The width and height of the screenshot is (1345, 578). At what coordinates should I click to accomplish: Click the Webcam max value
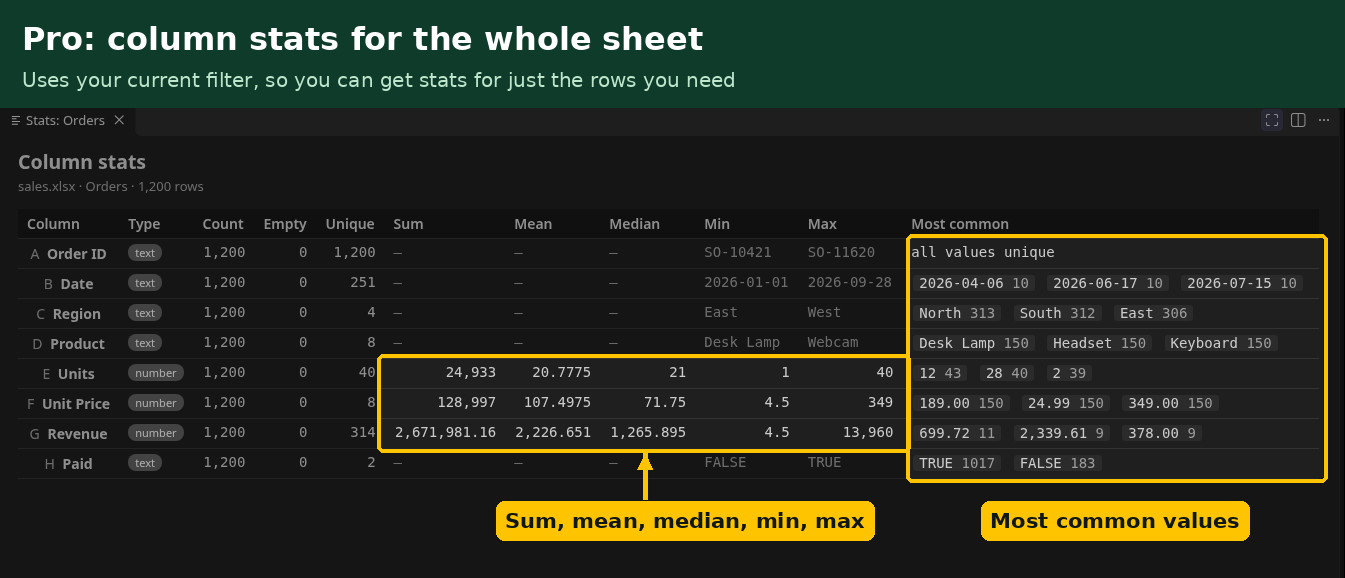click(x=833, y=342)
